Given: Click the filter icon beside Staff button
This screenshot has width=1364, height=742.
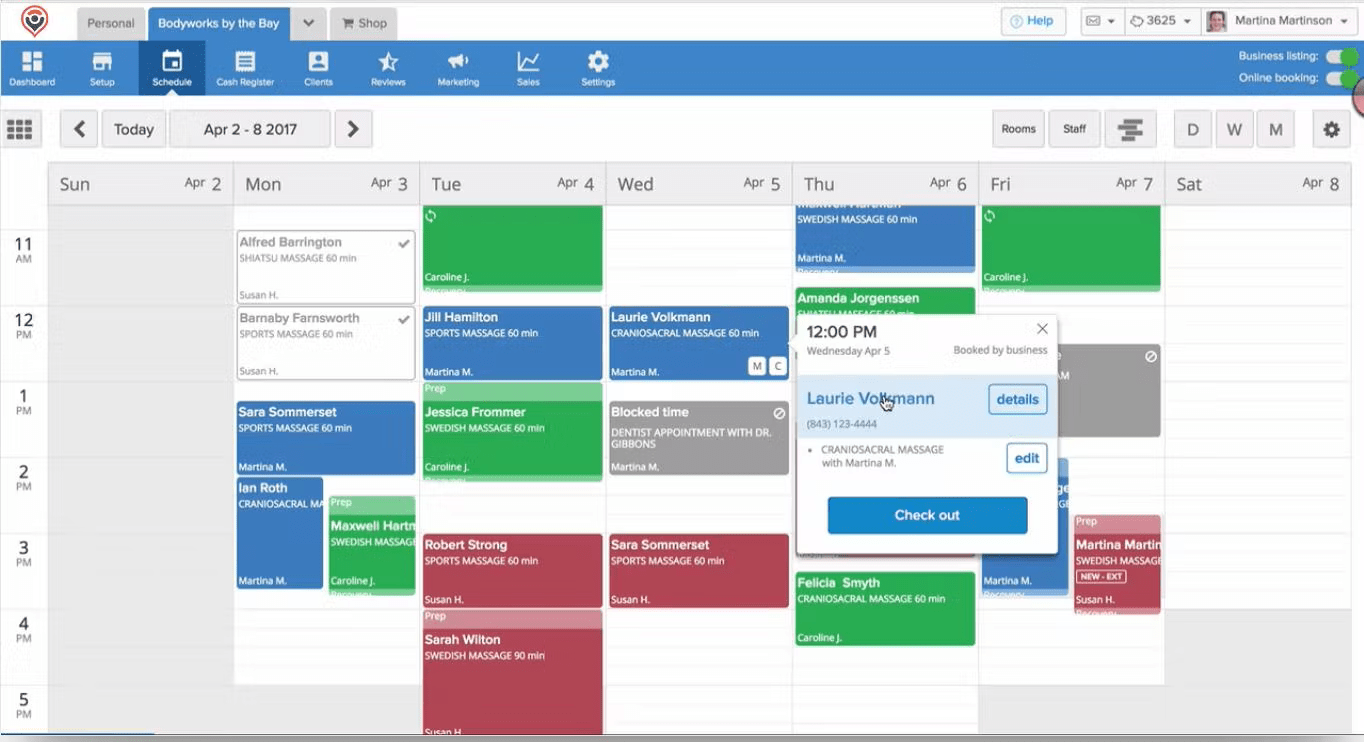Looking at the screenshot, I should point(1130,128).
